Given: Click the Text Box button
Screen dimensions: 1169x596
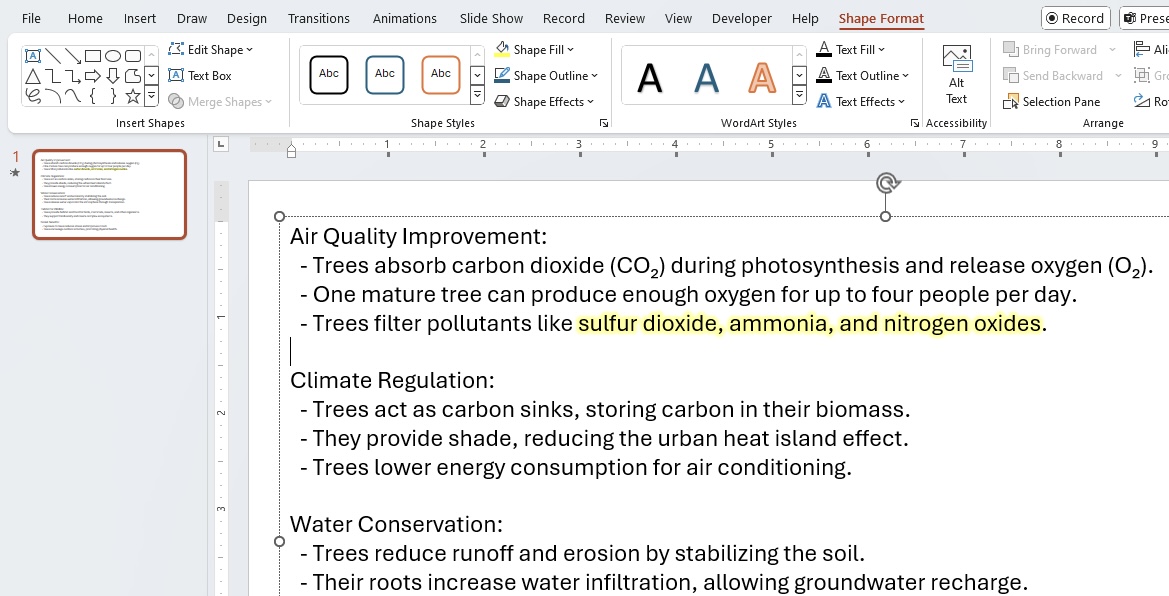Looking at the screenshot, I should [200, 75].
